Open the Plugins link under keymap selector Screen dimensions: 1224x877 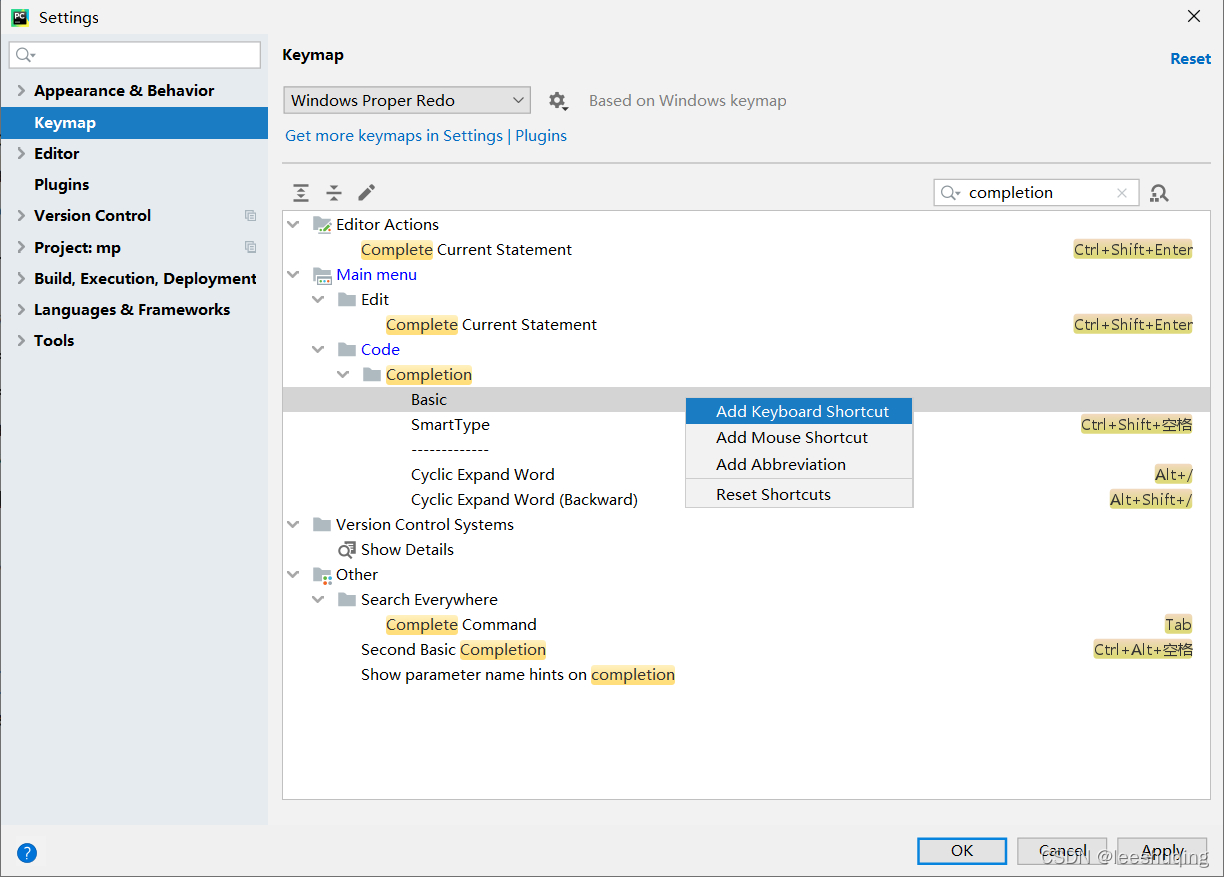[541, 136]
